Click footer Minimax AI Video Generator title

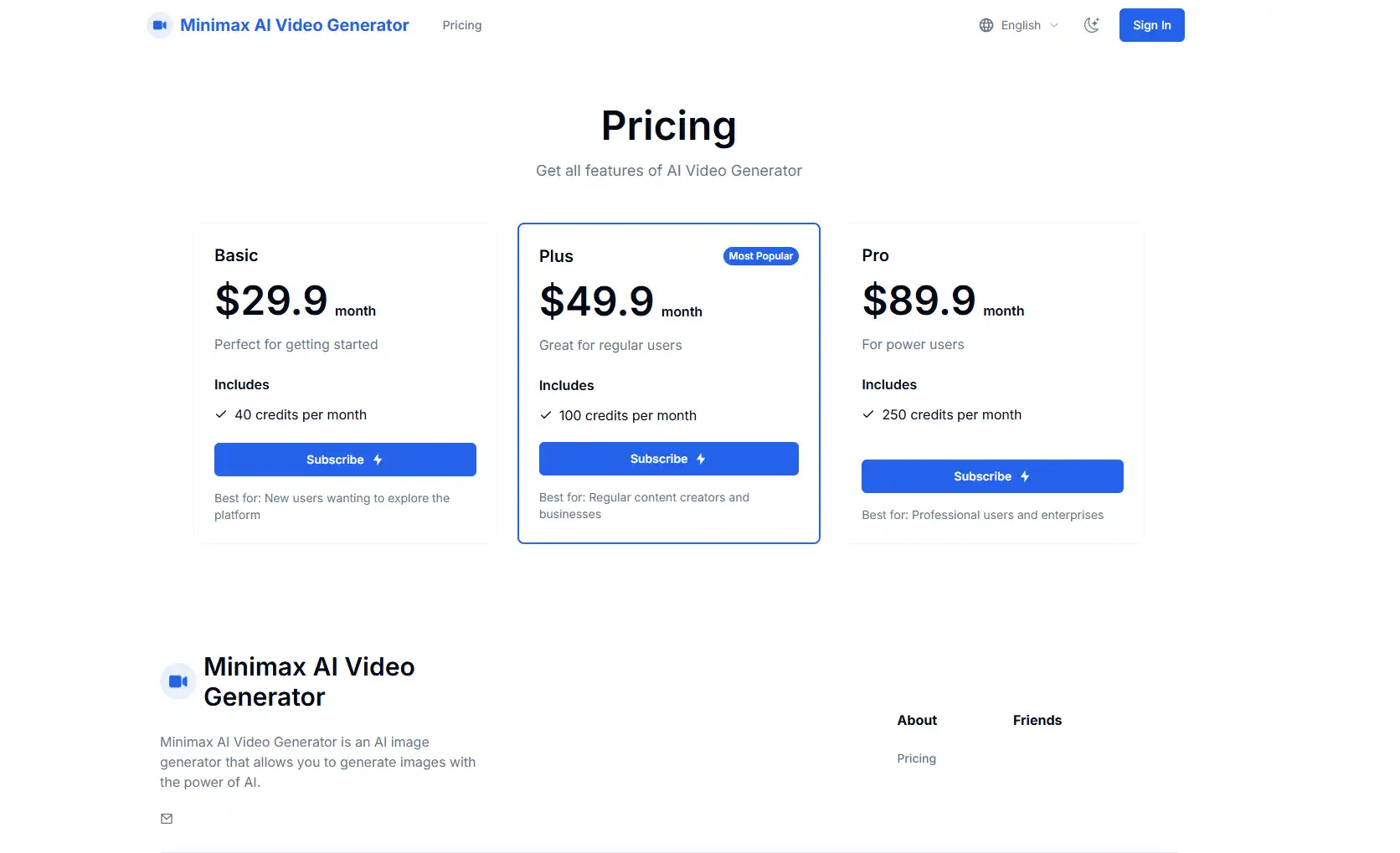click(x=309, y=681)
